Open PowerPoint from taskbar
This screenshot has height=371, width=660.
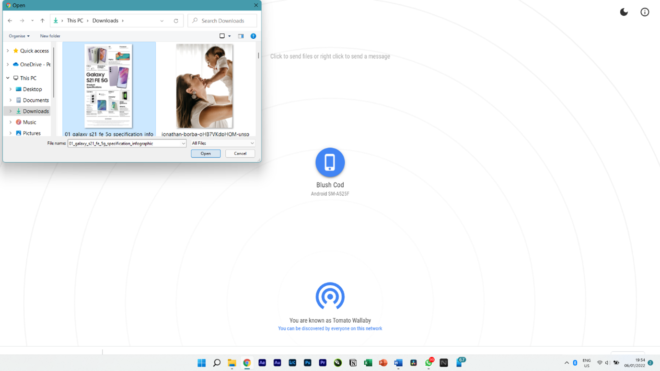point(383,363)
